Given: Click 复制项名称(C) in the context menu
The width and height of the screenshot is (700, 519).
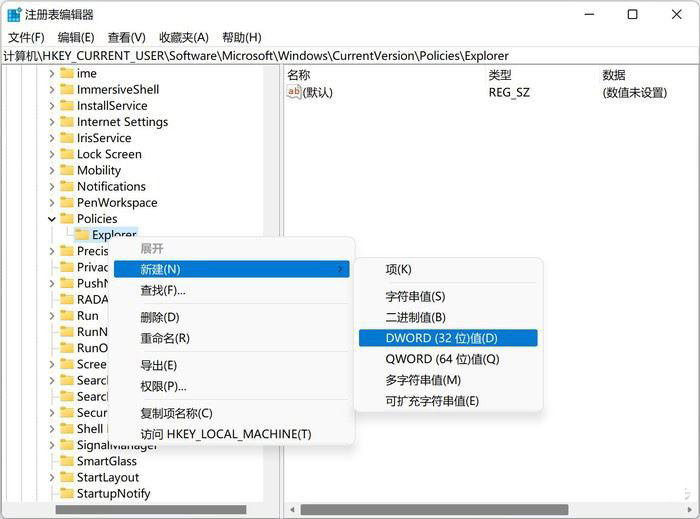Looking at the screenshot, I should tap(231, 413).
